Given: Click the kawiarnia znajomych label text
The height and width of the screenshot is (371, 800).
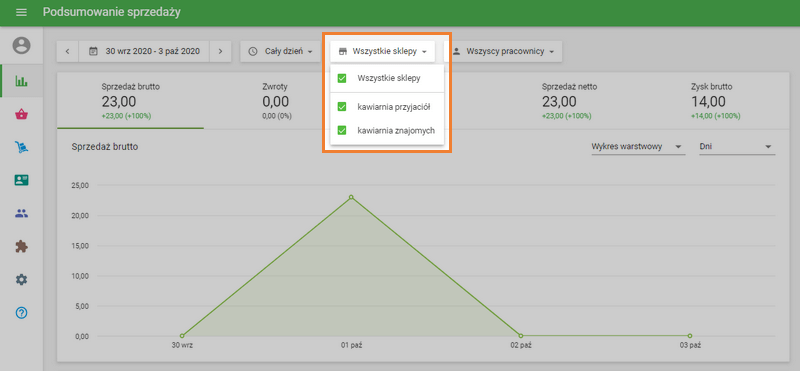Looking at the screenshot, I should click(x=396, y=131).
